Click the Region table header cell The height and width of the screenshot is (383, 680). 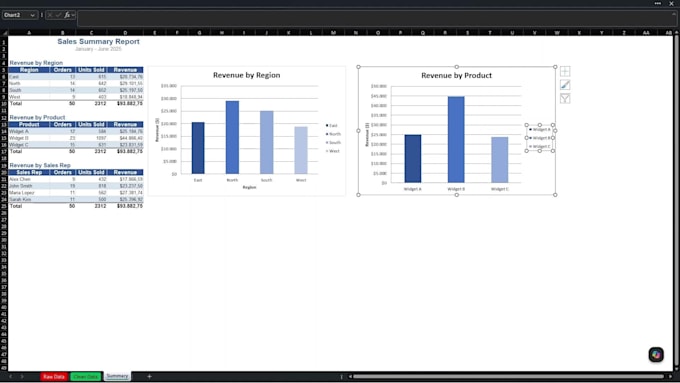[x=29, y=70]
